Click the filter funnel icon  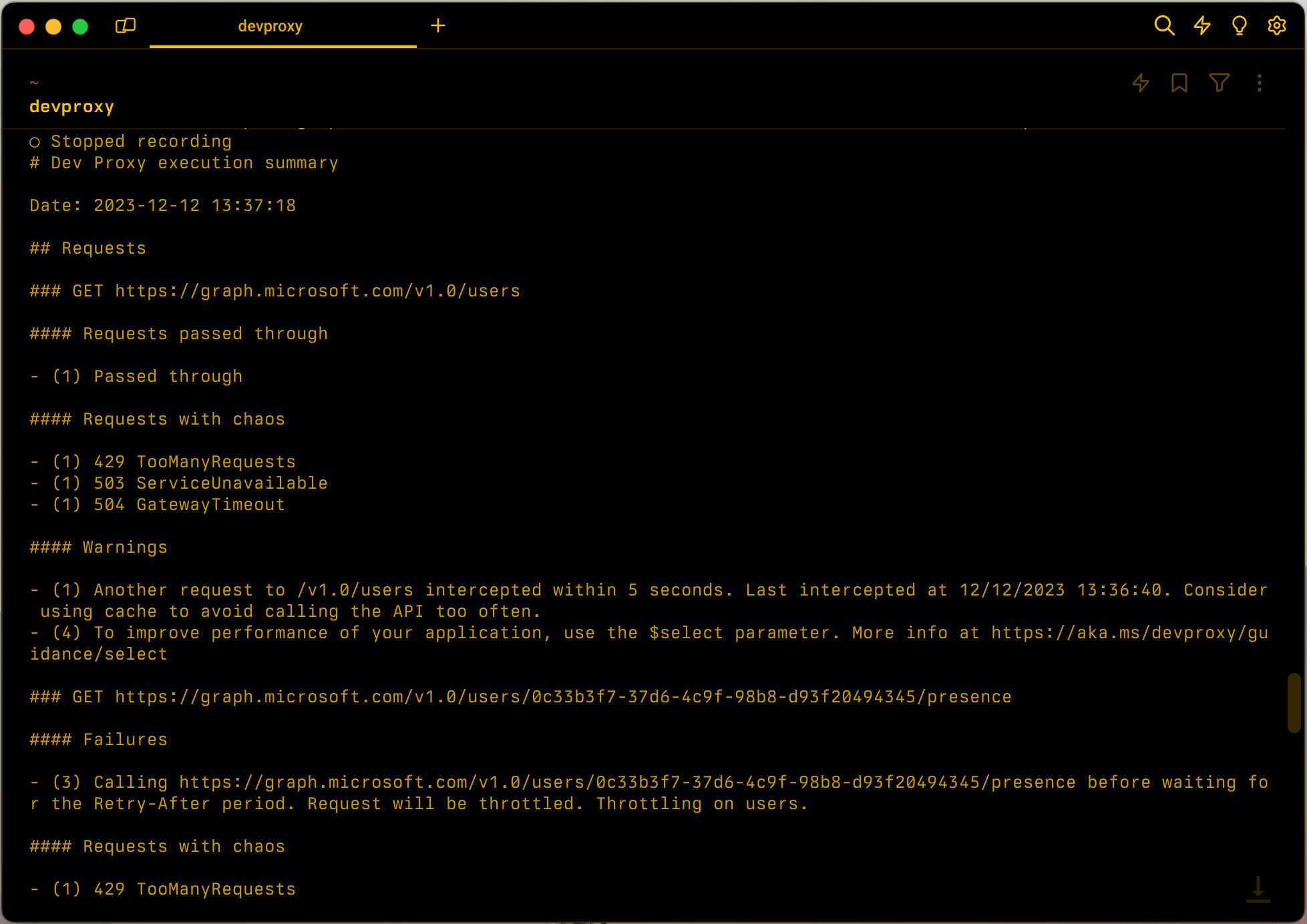[x=1220, y=83]
